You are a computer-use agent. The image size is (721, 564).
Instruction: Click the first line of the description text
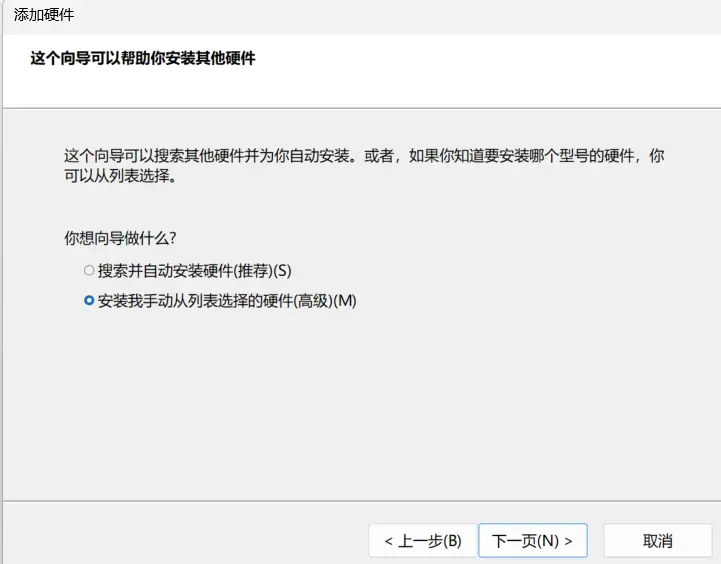[363, 157]
